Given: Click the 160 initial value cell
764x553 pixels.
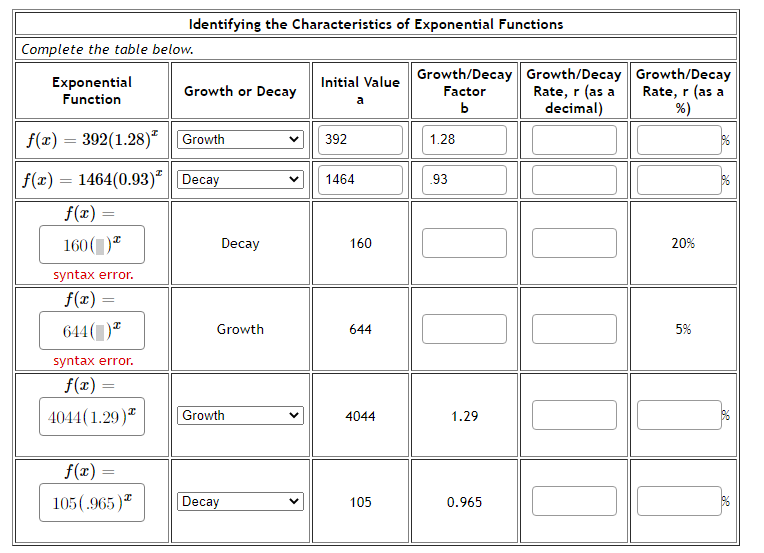Looking at the screenshot, I should [x=361, y=243].
